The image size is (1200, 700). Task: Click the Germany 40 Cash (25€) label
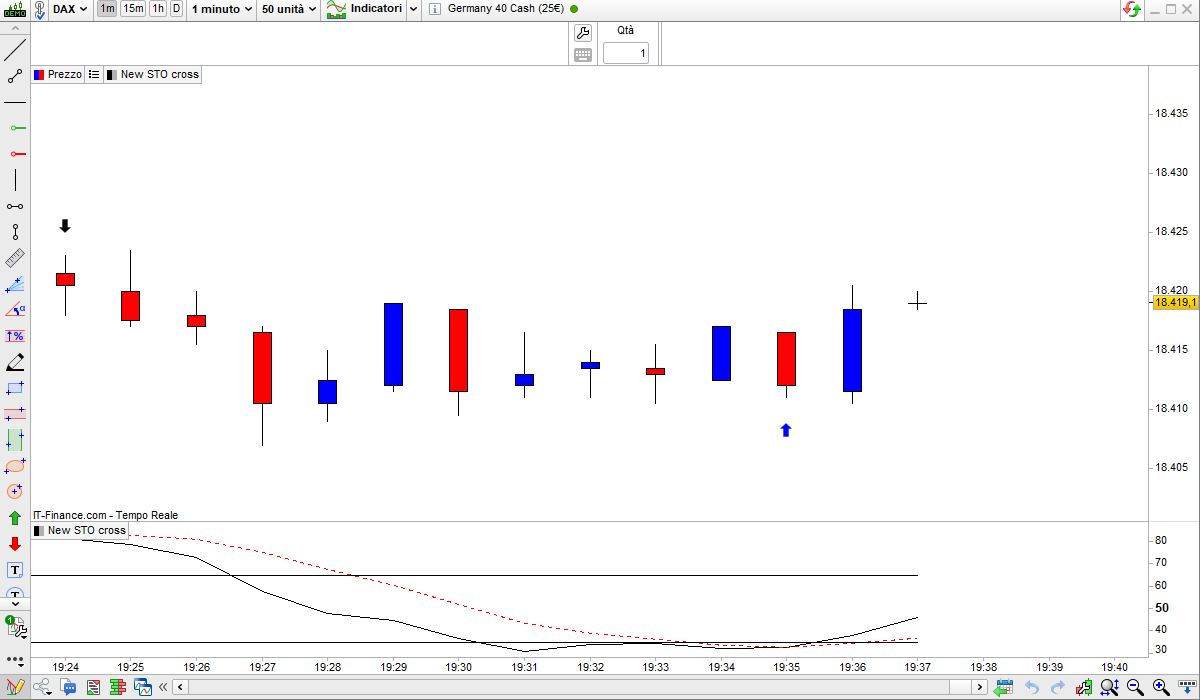[x=505, y=9]
